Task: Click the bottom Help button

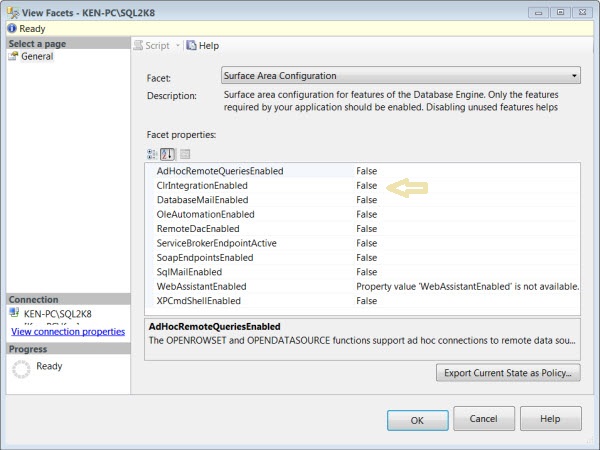Action: pyautogui.click(x=550, y=419)
